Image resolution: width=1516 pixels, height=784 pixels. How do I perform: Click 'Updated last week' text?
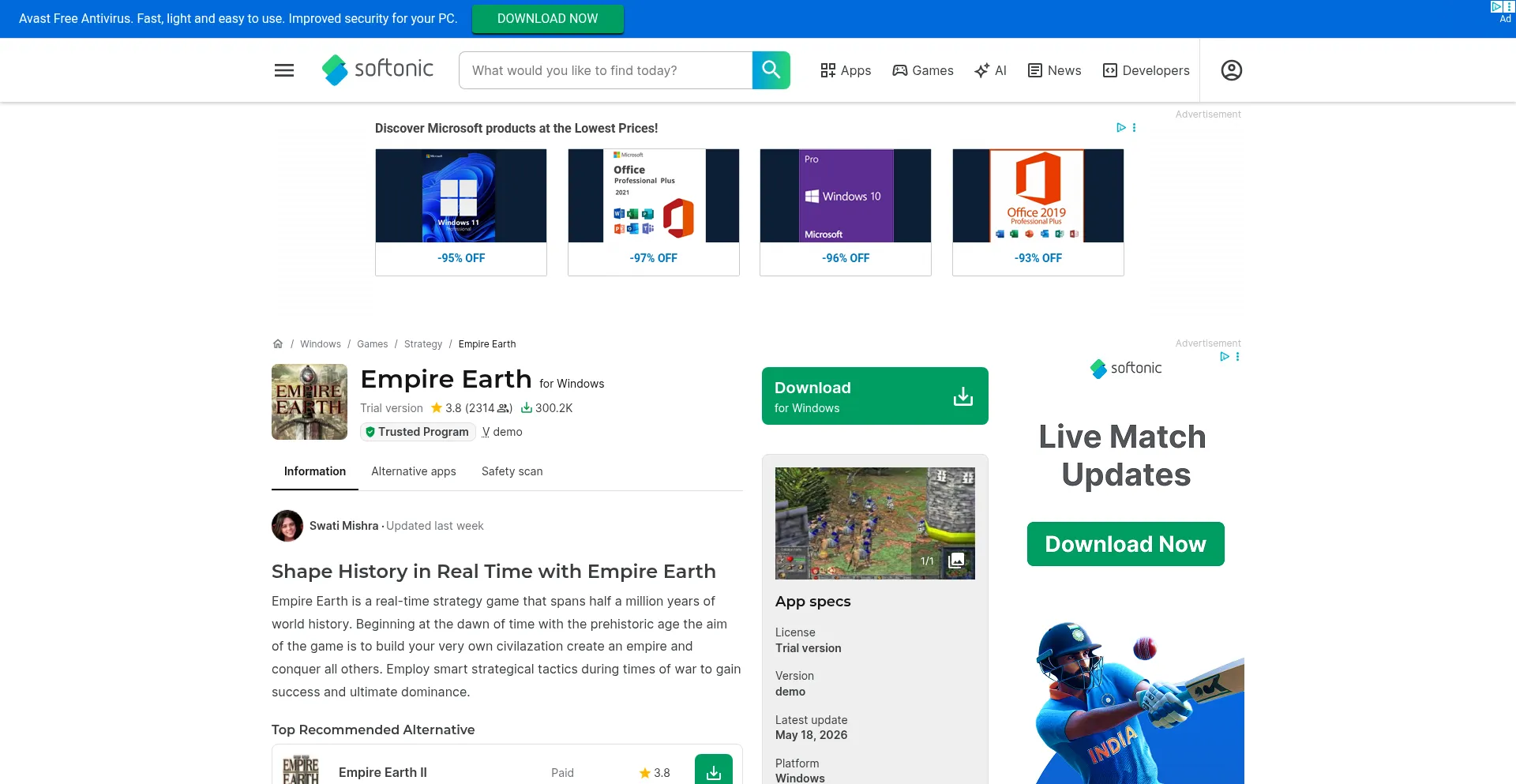(435, 526)
